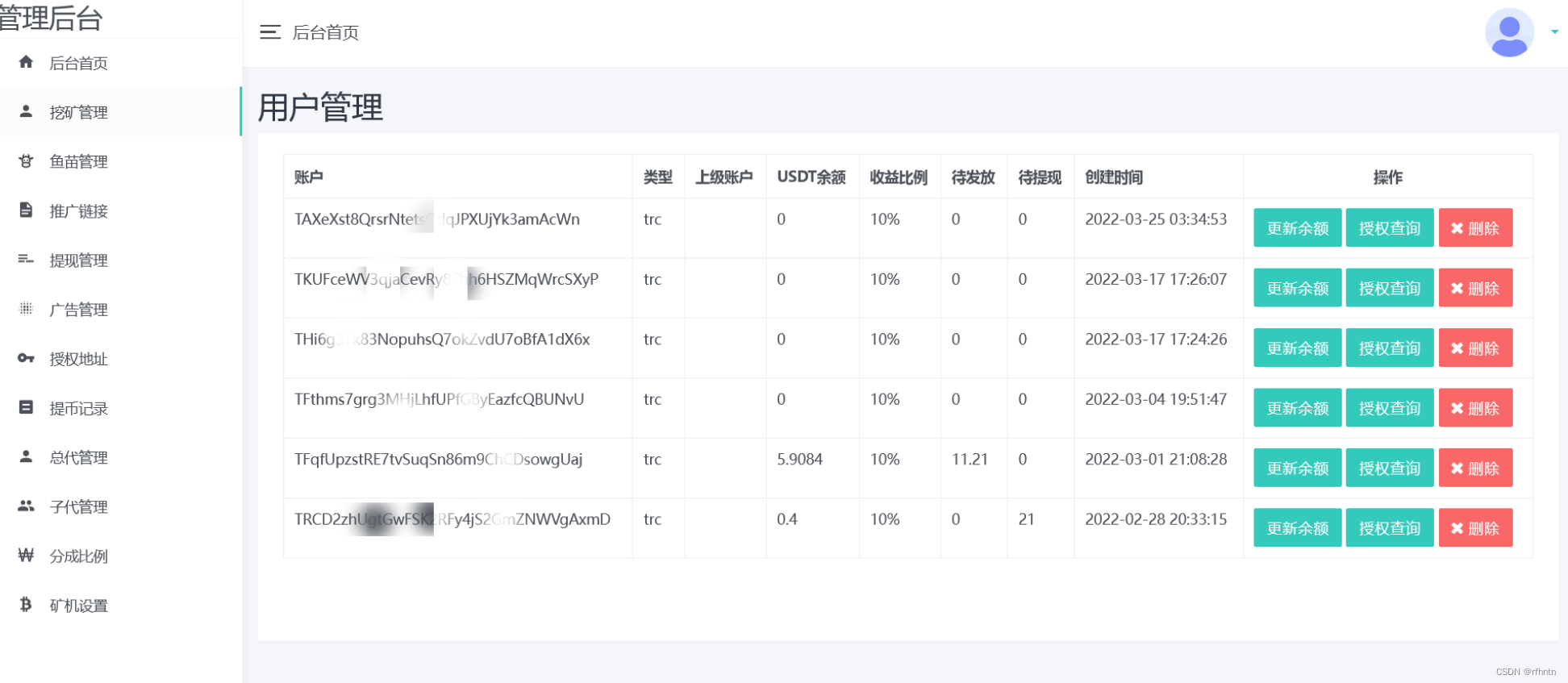Viewport: 1568px width, 683px height.
Task: Click the timestamp 2022-02-28 20:33:15
Action: coord(1156,519)
